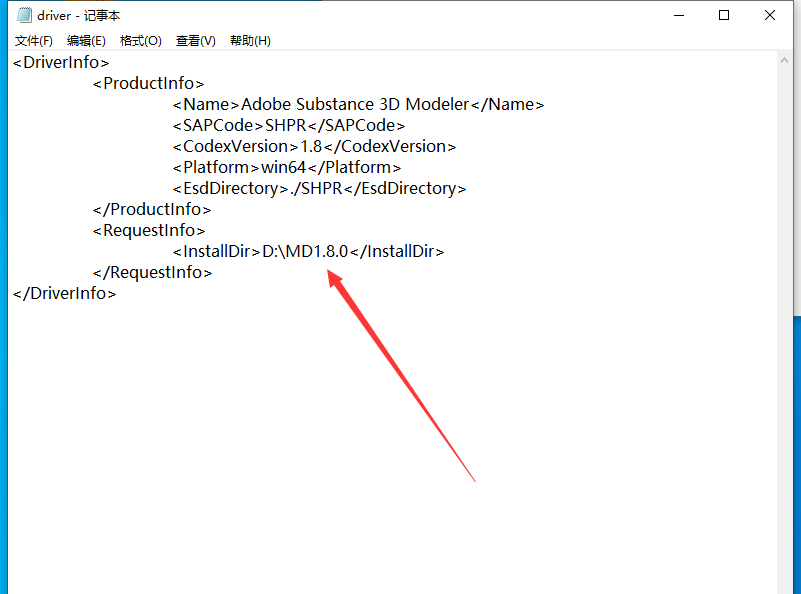Place cursor on the closing </DriverInfo> tag
This screenshot has width=801, height=594.
[65, 294]
